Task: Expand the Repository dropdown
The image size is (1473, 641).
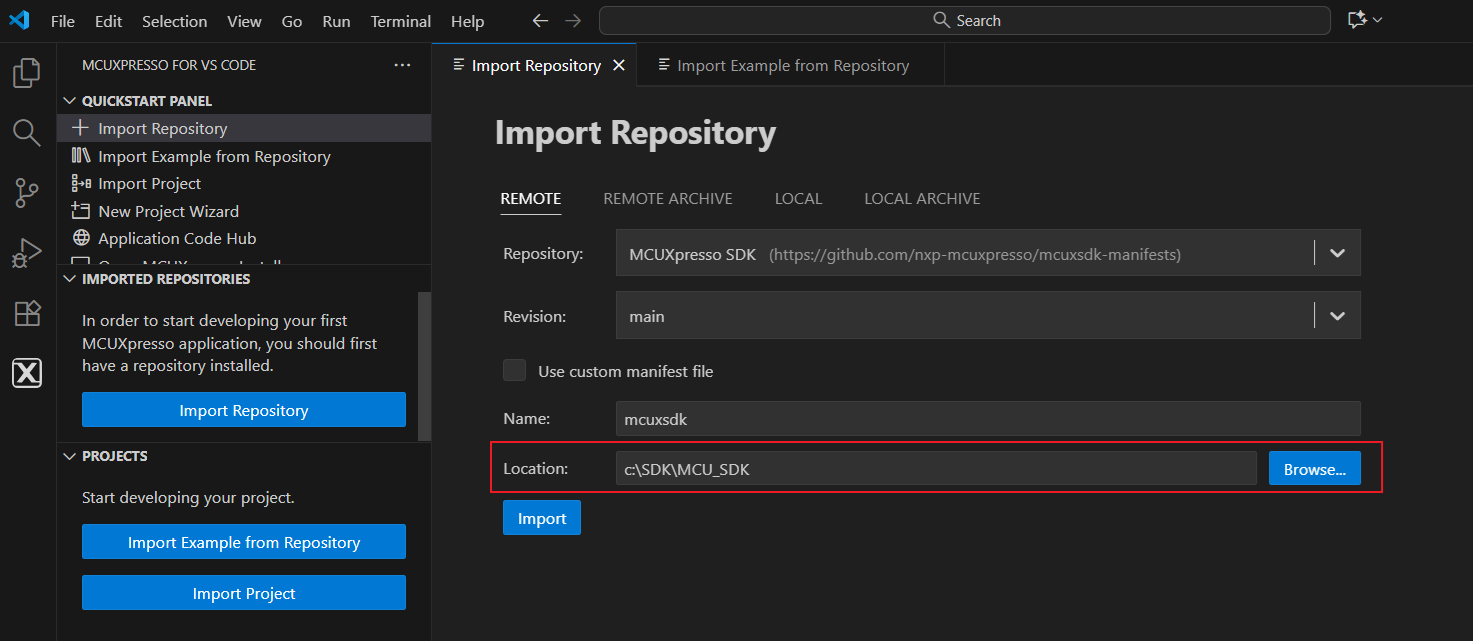Action: point(1337,254)
